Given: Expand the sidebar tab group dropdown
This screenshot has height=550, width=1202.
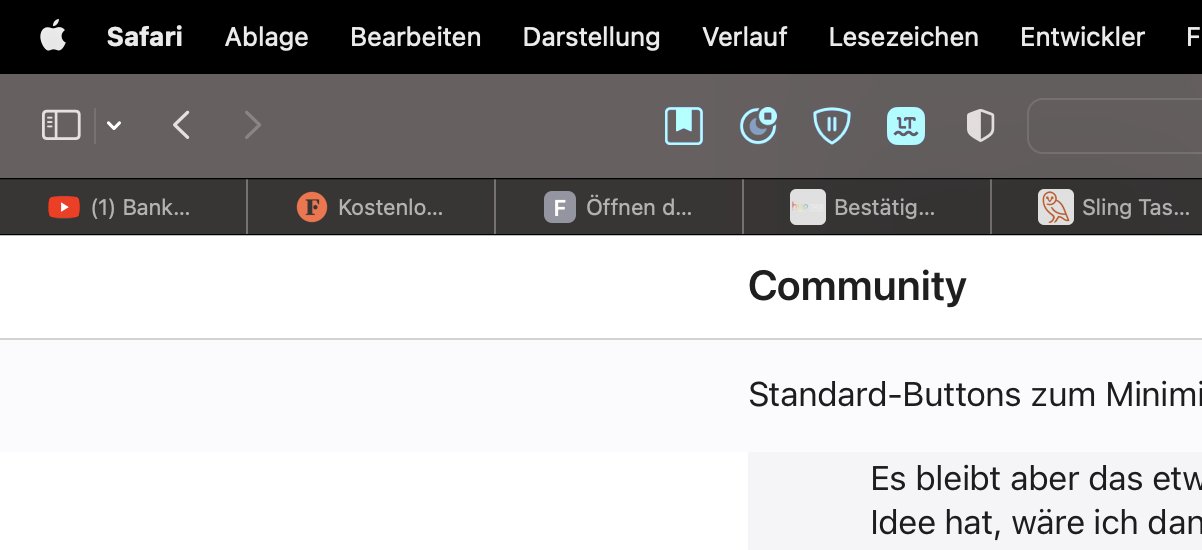Looking at the screenshot, I should click(114, 125).
